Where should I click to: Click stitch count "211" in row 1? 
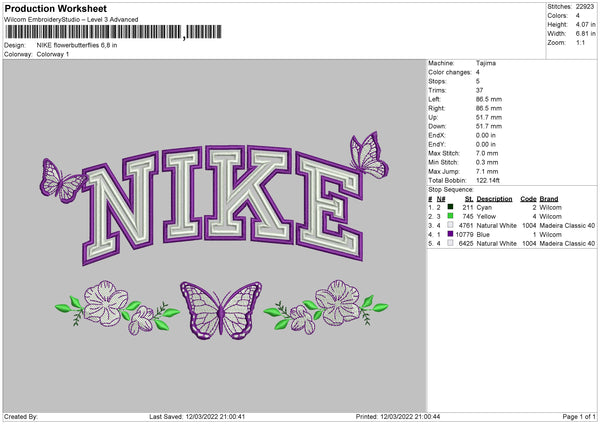[x=468, y=207]
